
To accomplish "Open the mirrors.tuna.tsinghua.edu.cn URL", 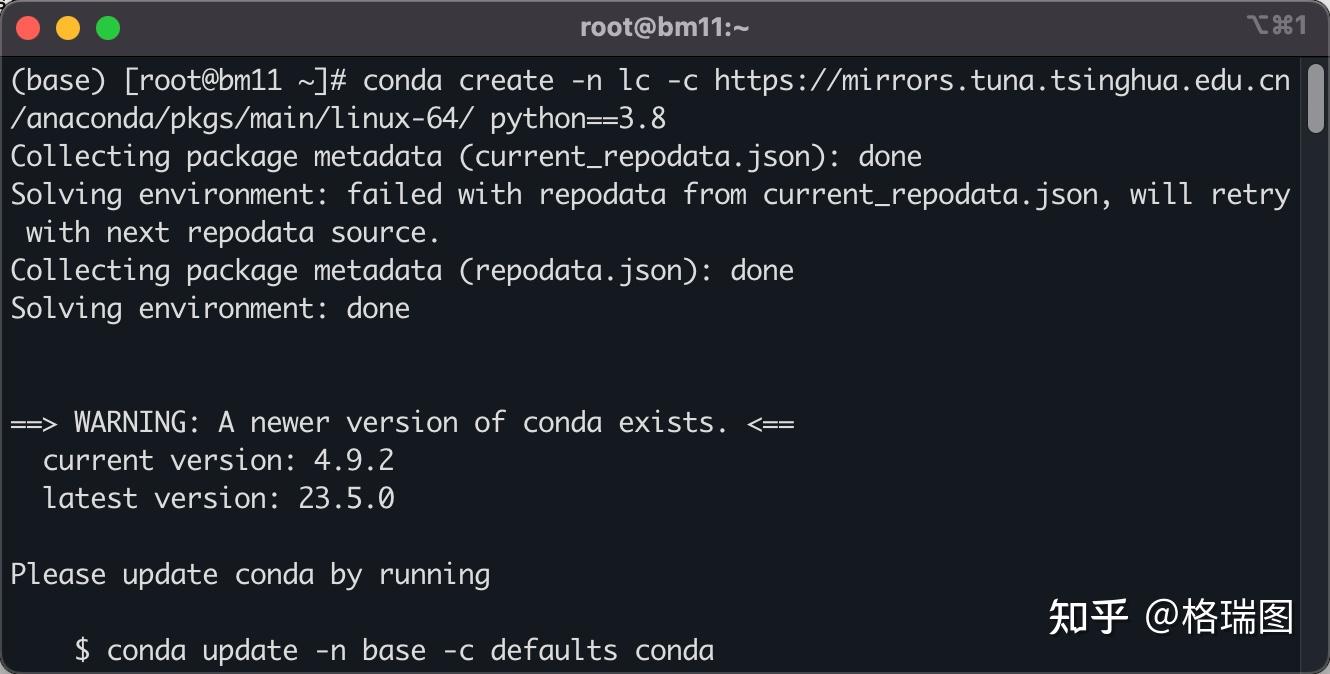I will coord(1000,81).
